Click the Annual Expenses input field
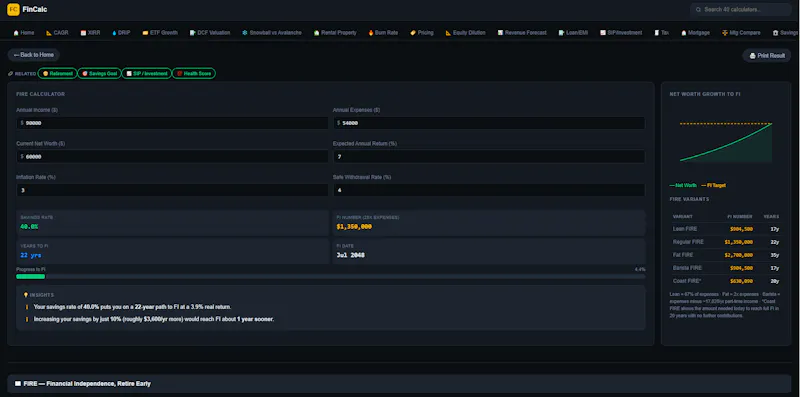This screenshot has height=397, width=800. tap(489, 123)
